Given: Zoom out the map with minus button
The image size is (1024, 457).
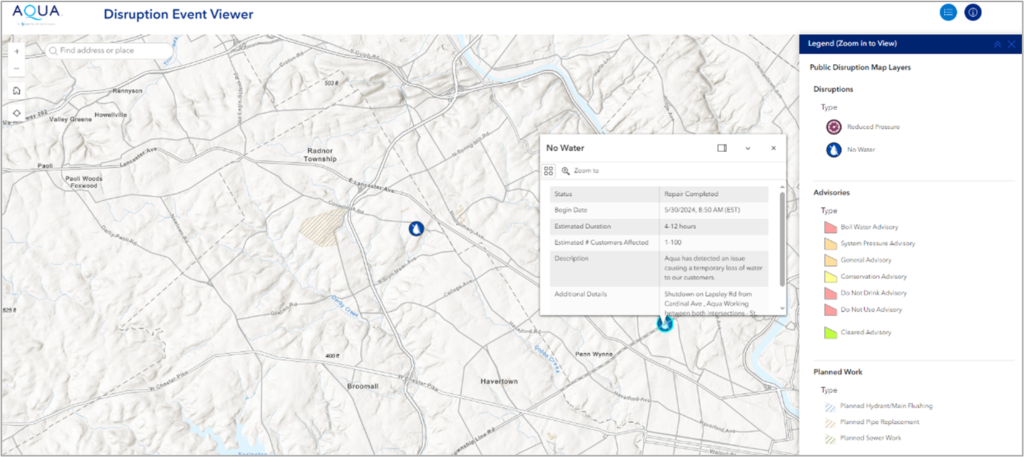Looking at the screenshot, I should (x=16, y=68).
